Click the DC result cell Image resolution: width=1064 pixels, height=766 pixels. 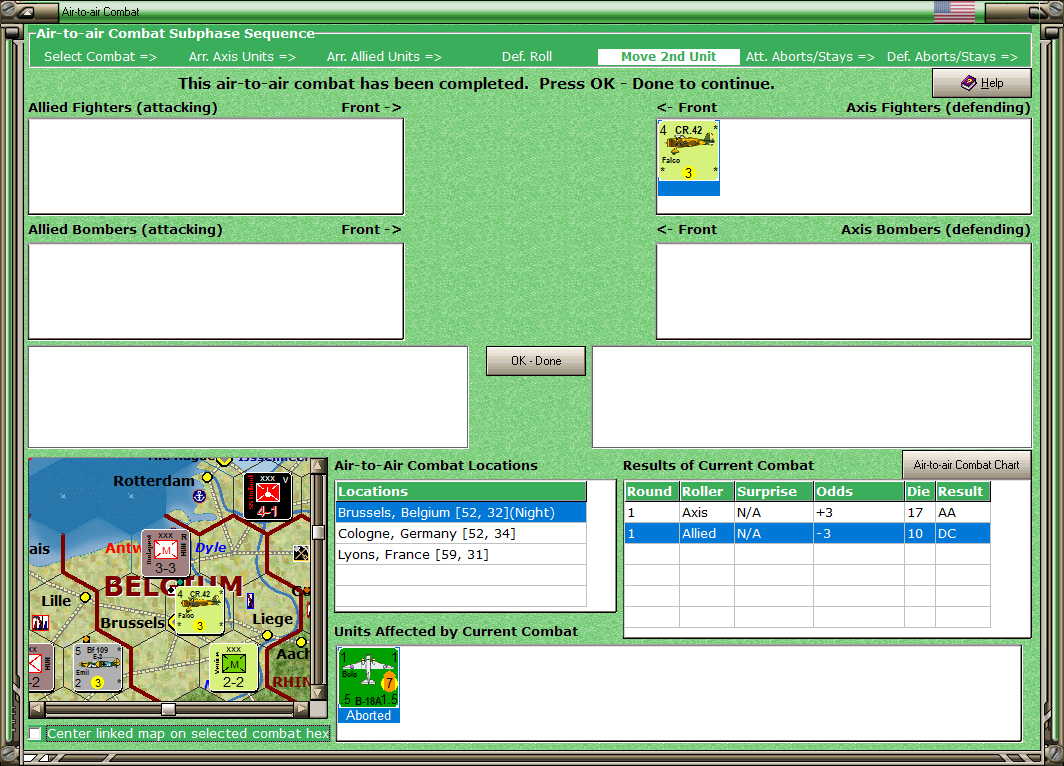click(962, 533)
